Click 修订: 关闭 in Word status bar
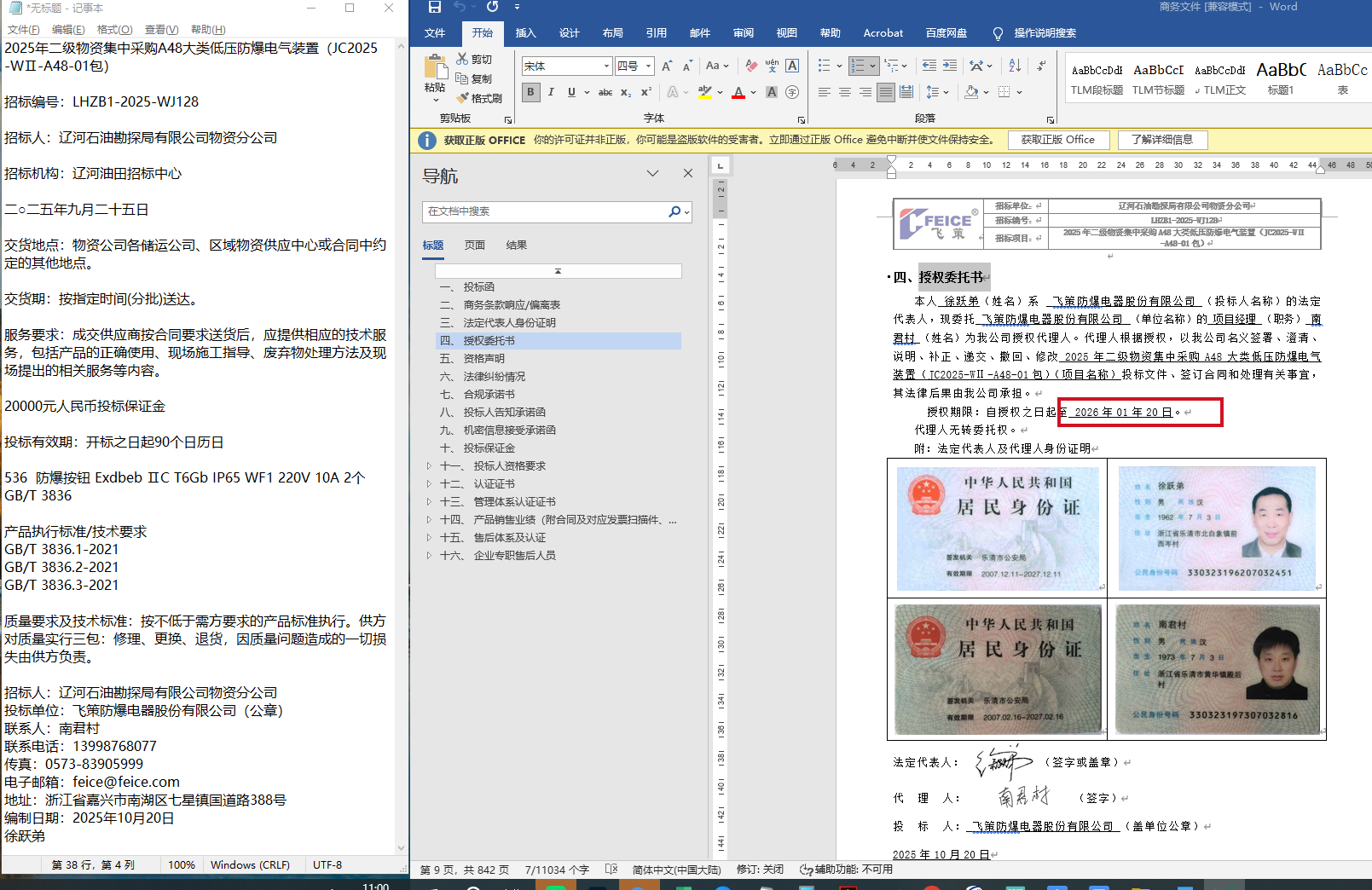 tap(760, 870)
